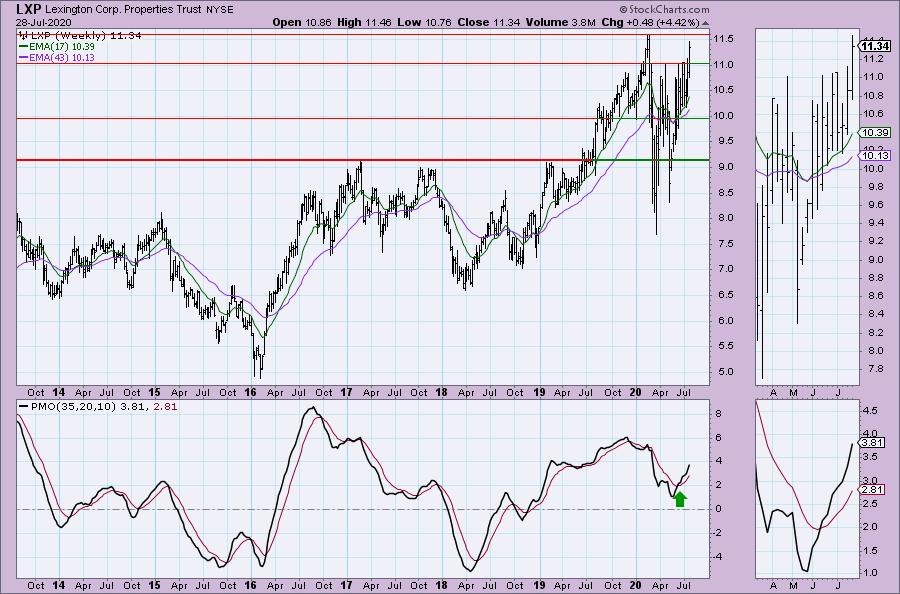The width and height of the screenshot is (900, 594).
Task: Select the Lexington Corp. Properties Trust name
Action: (123, 9)
